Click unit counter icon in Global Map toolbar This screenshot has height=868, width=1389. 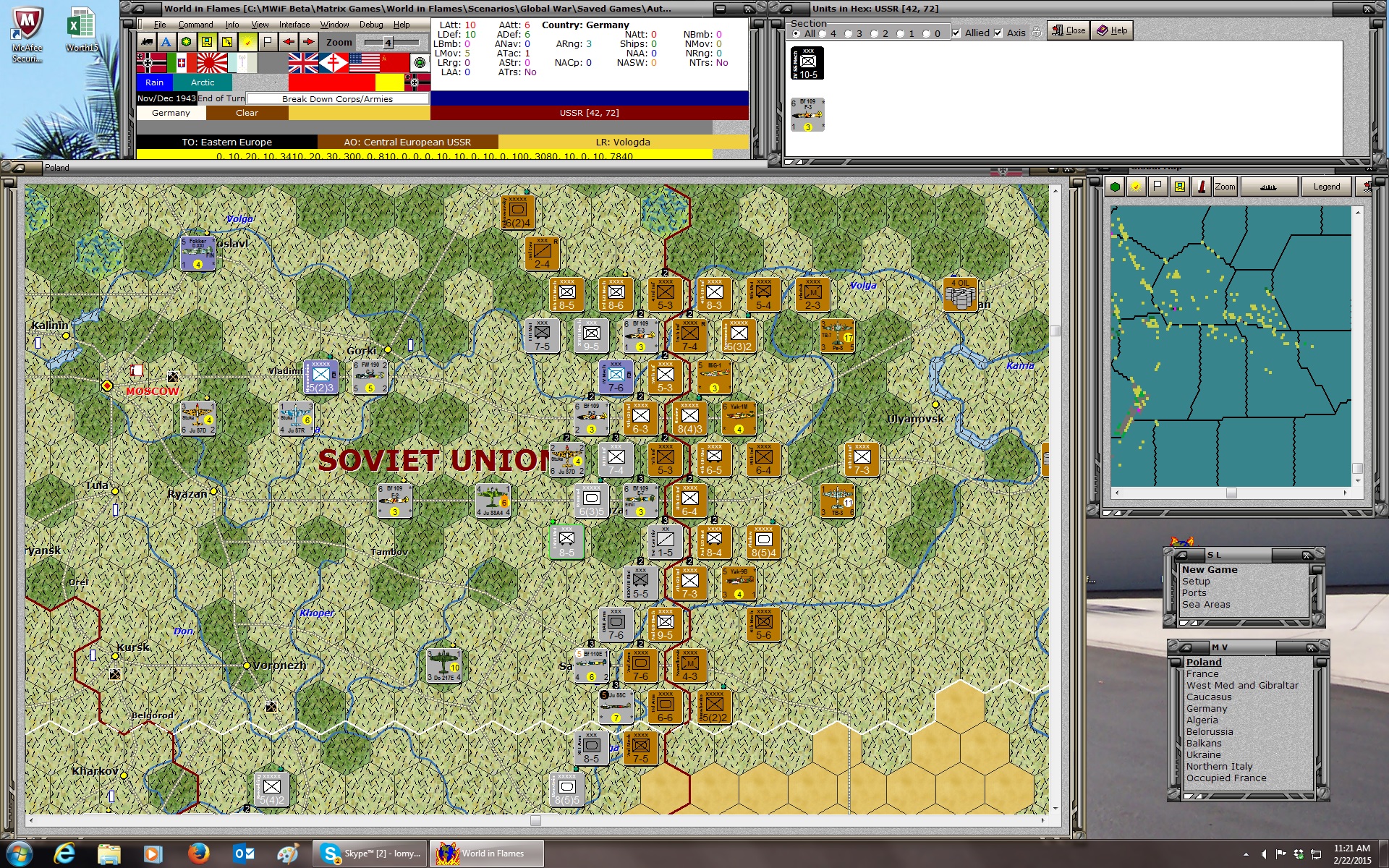(1179, 187)
